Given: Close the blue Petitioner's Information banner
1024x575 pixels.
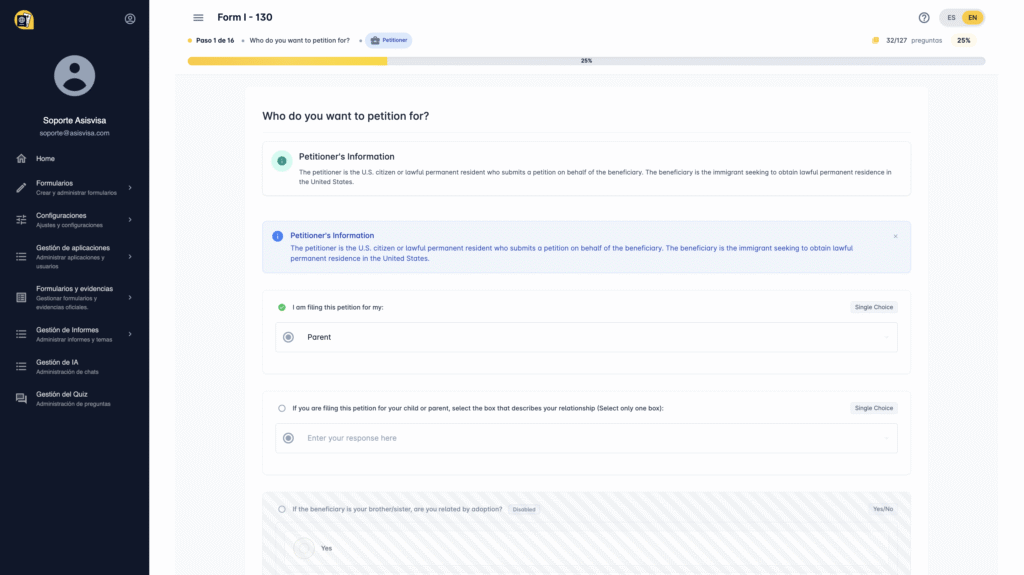Looking at the screenshot, I should pos(895,236).
